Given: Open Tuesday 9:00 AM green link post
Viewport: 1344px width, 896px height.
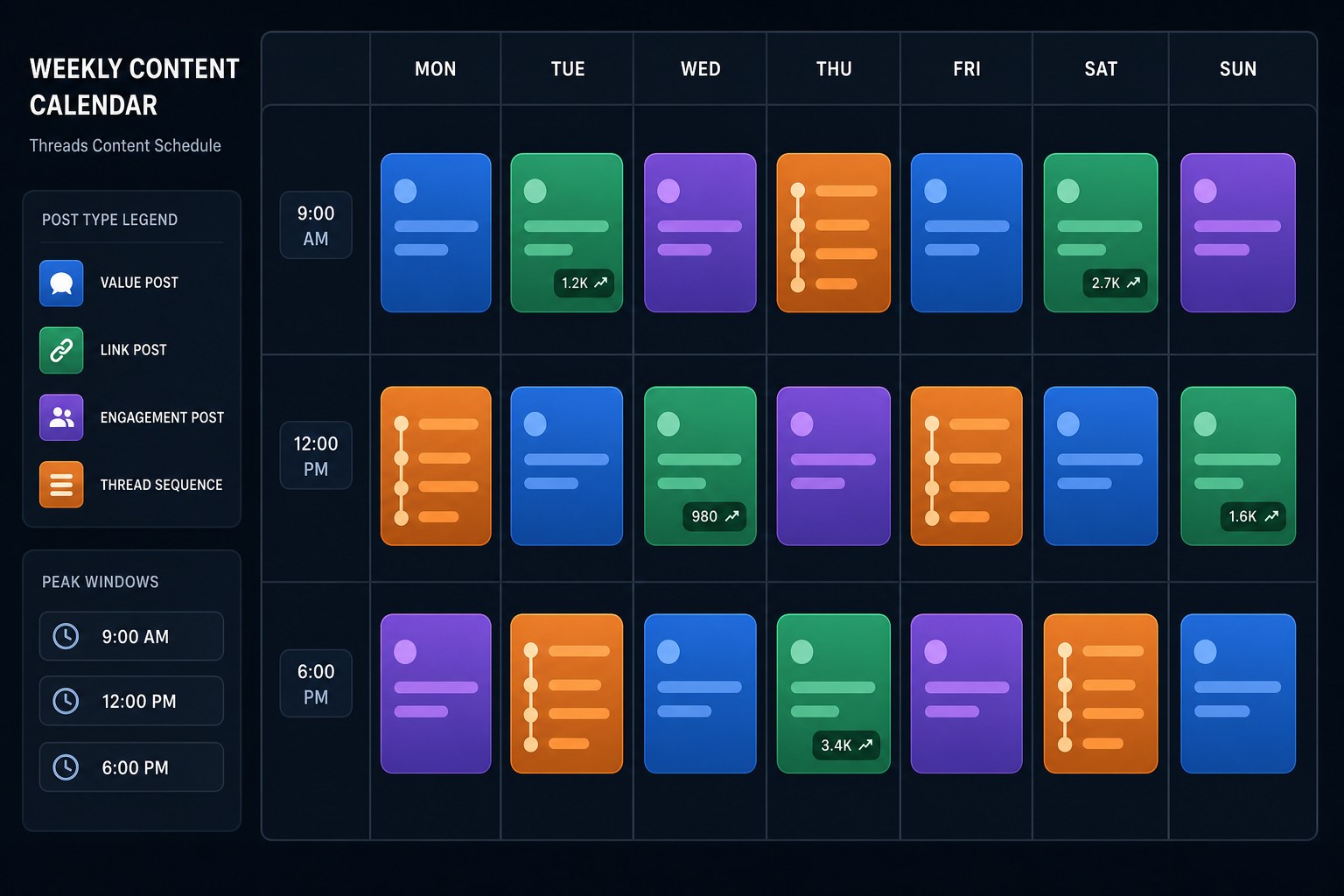Looking at the screenshot, I should pyautogui.click(x=567, y=233).
